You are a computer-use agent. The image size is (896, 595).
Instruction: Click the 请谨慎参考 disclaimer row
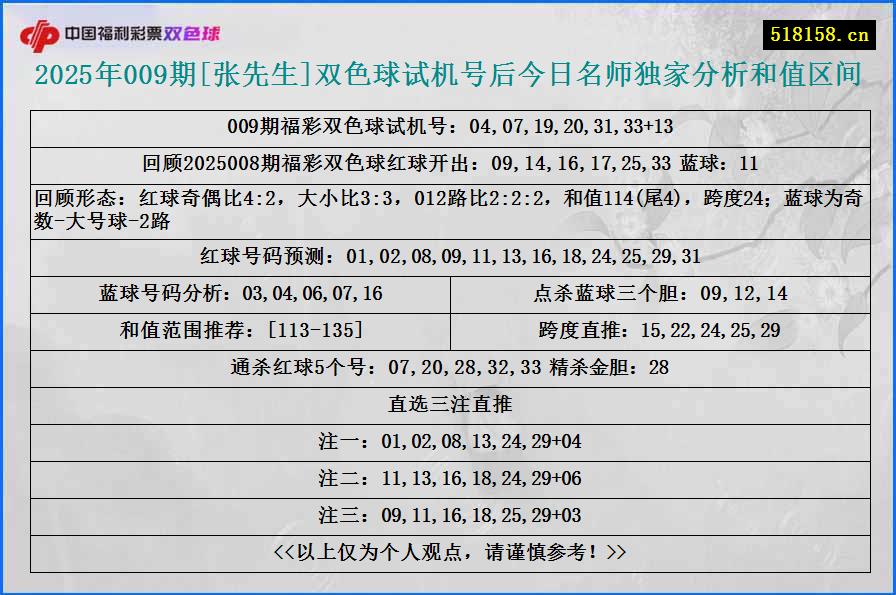pyautogui.click(x=447, y=551)
